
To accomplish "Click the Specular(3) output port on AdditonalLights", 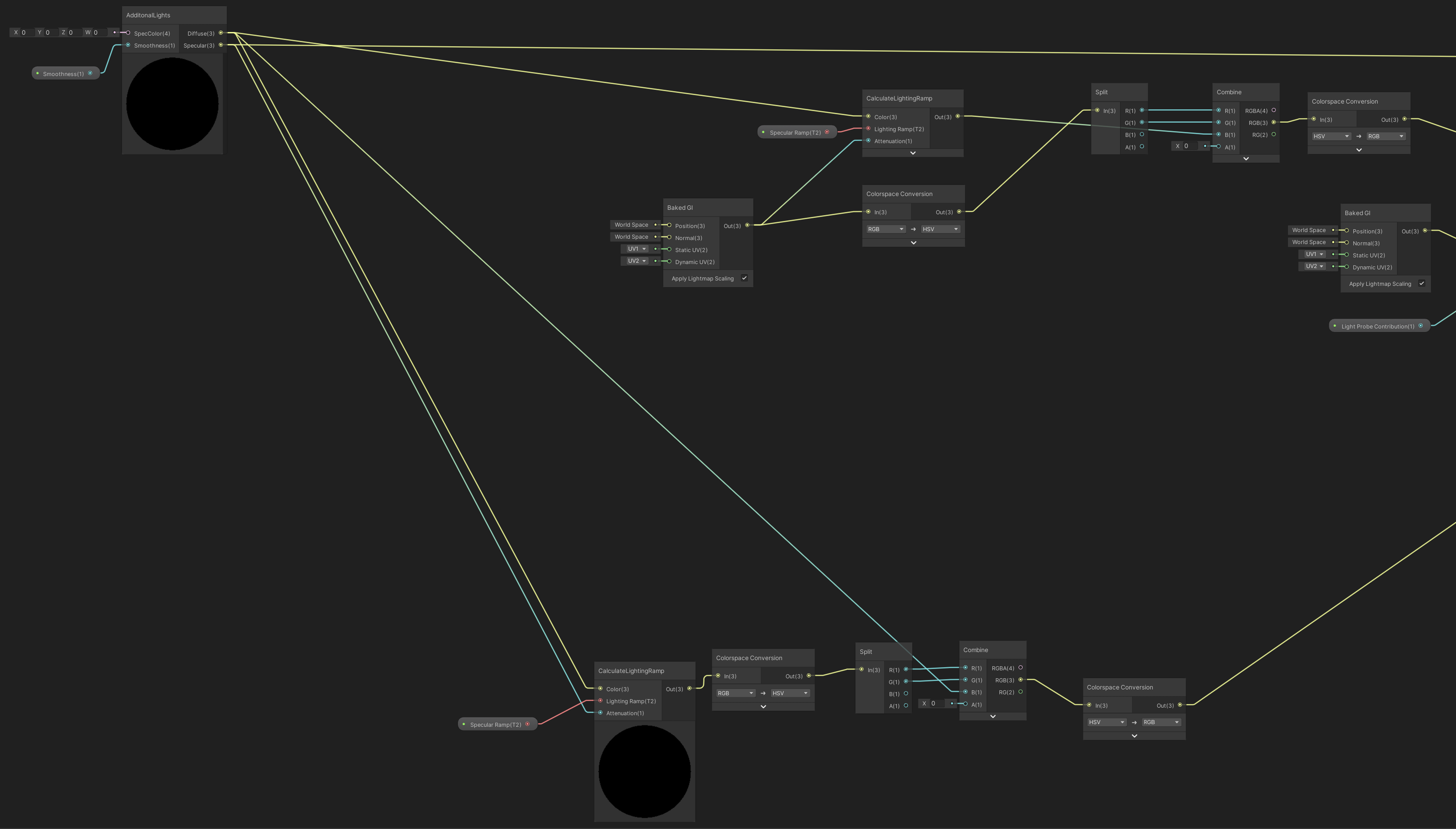I will click(x=221, y=45).
